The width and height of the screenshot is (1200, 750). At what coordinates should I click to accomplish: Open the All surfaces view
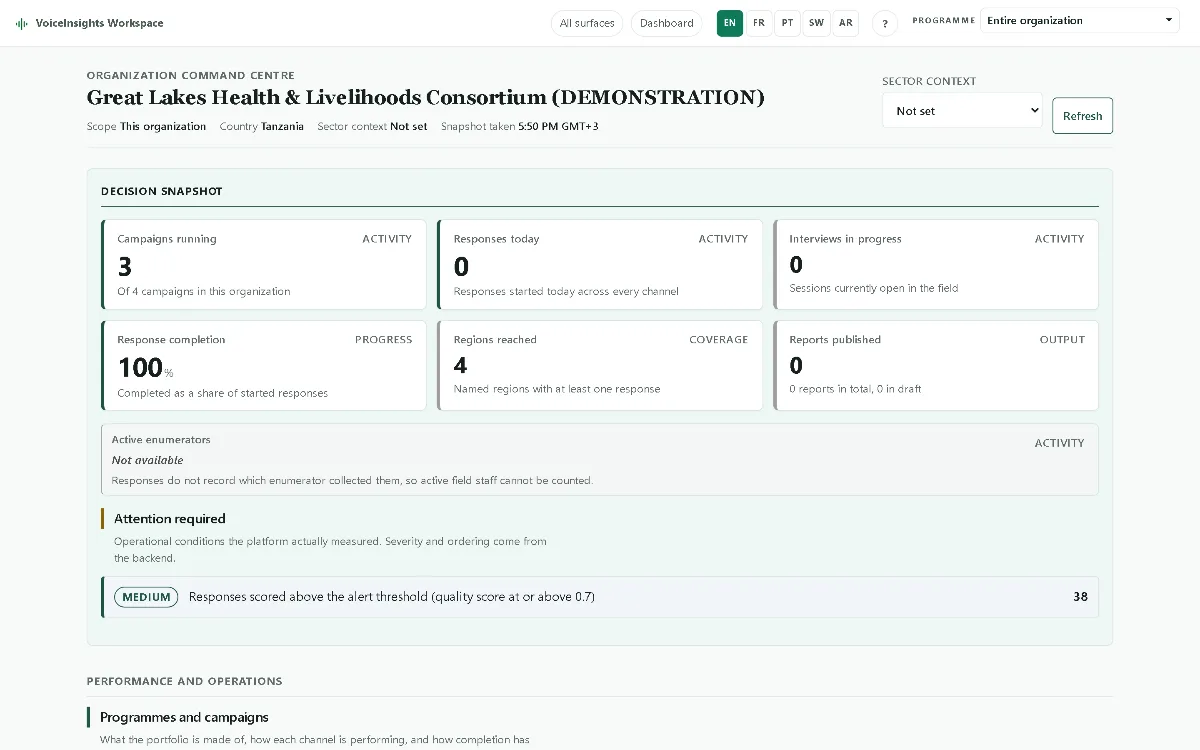[587, 23]
